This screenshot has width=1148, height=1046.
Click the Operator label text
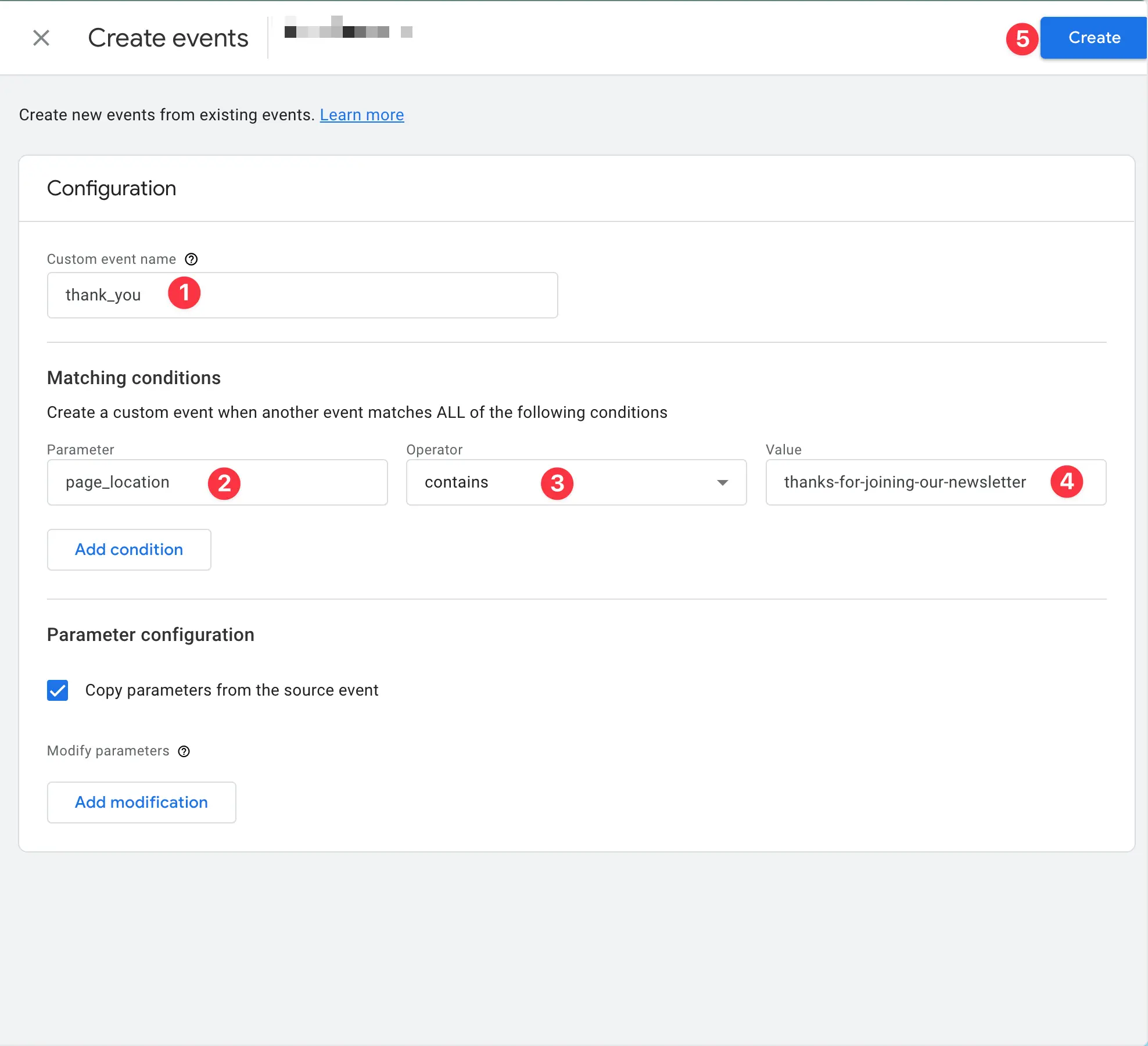tap(434, 450)
